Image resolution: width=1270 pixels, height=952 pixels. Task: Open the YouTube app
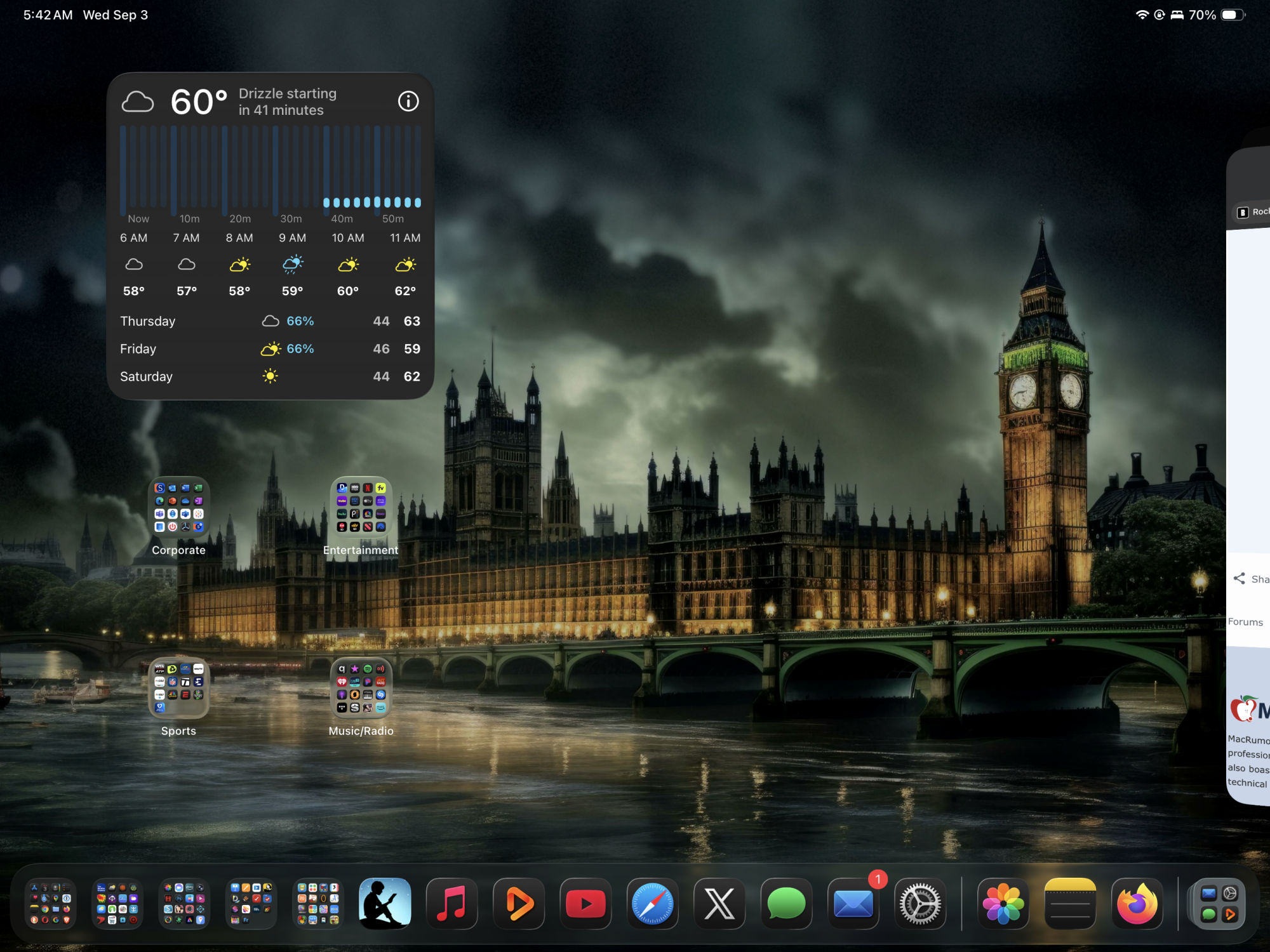click(x=585, y=904)
